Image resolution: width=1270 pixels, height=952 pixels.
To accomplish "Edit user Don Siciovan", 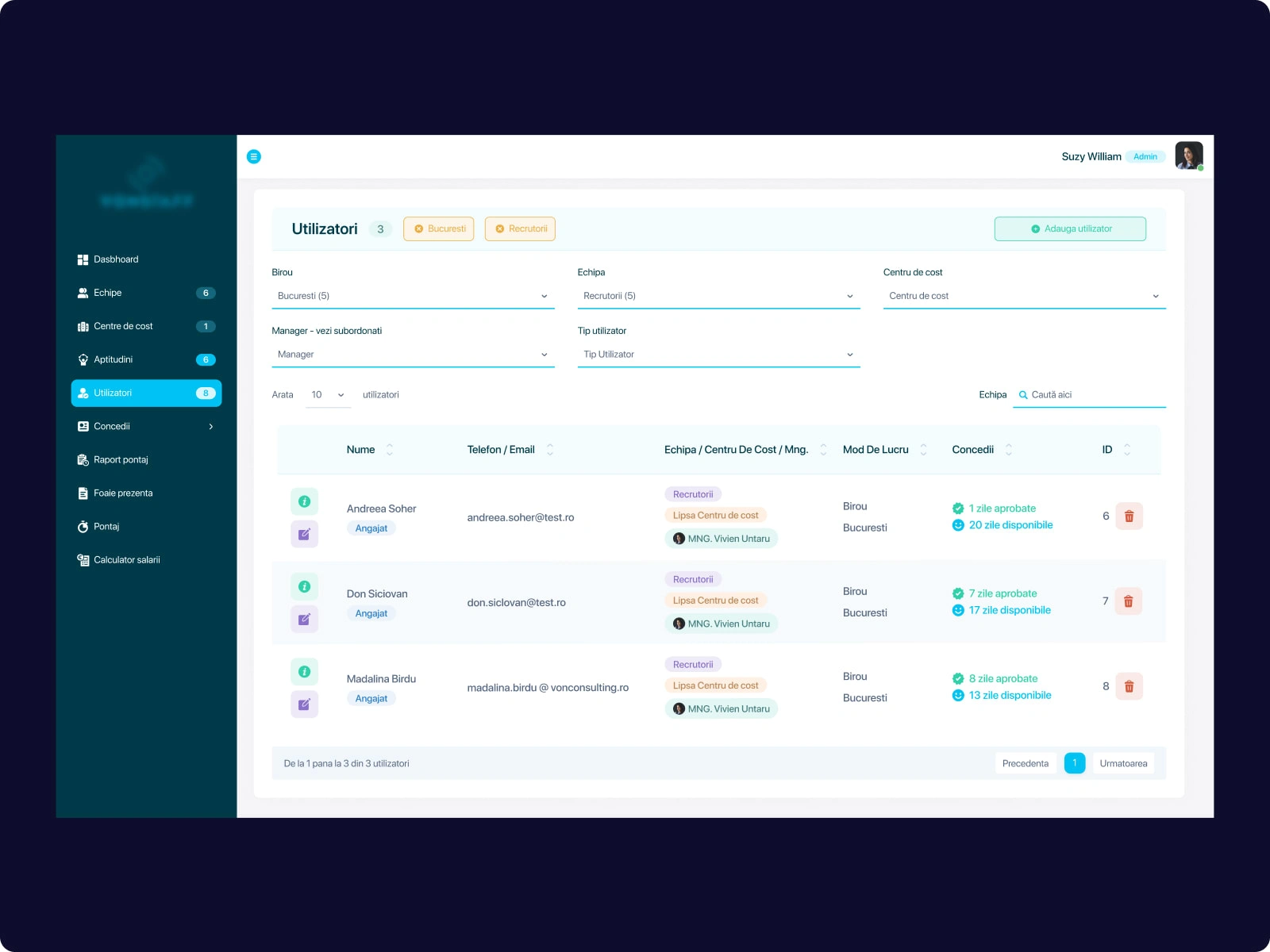I will pyautogui.click(x=304, y=619).
